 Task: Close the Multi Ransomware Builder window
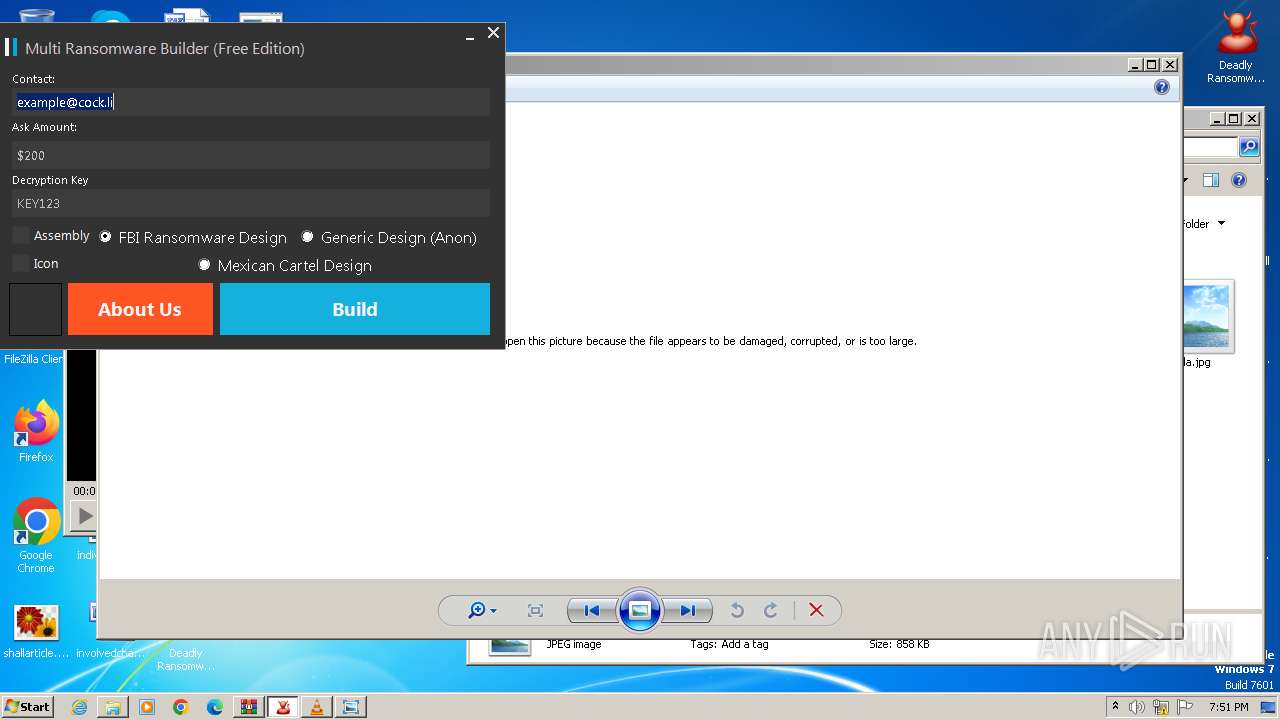tap(493, 33)
